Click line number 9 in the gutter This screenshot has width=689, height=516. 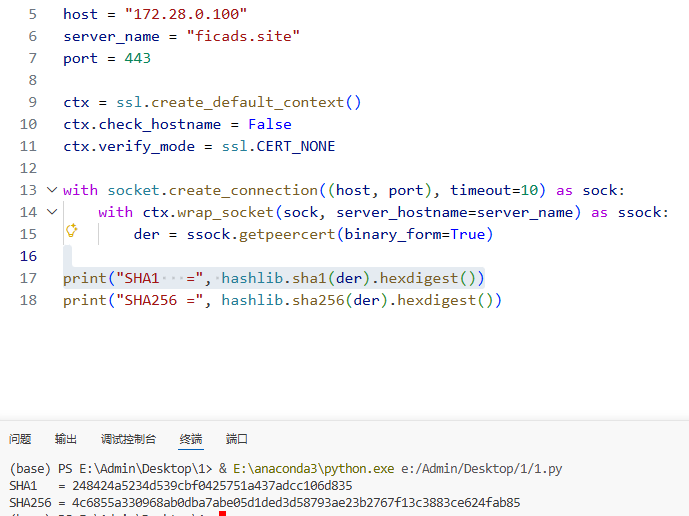pyautogui.click(x=33, y=102)
